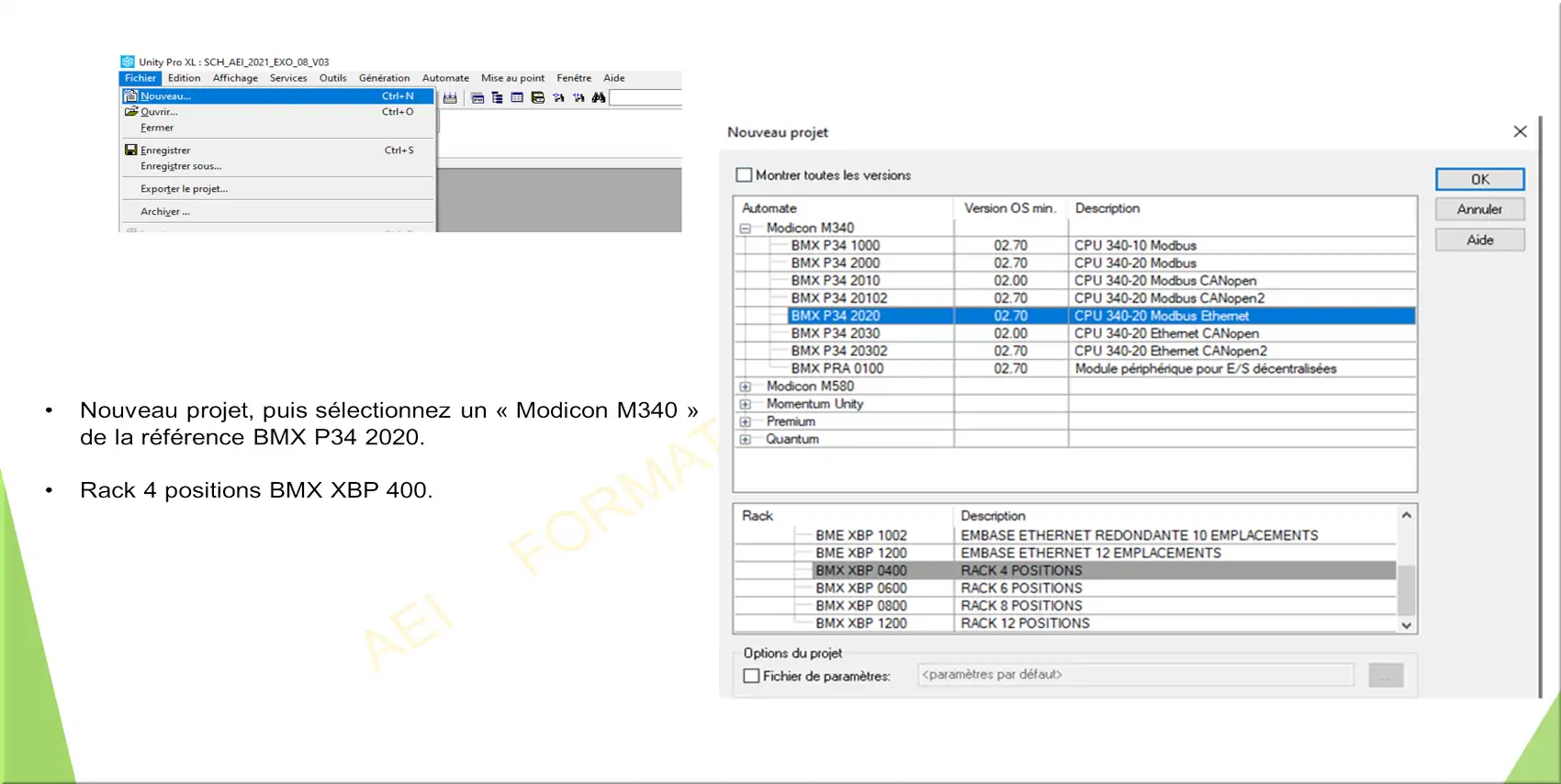Open the Fichier menu
Viewport: 1561px width, 784px height.
pos(140,78)
